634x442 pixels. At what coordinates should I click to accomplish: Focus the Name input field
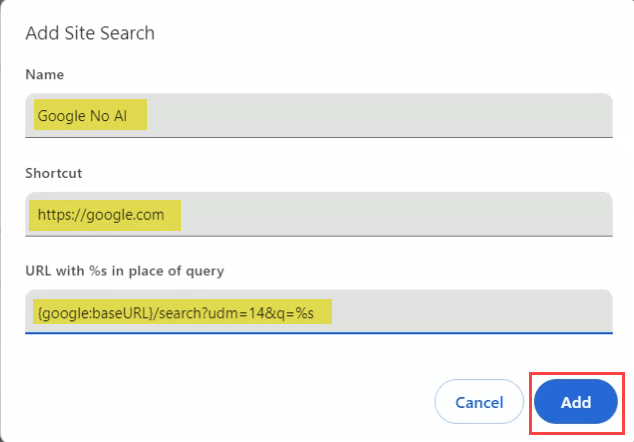318,115
